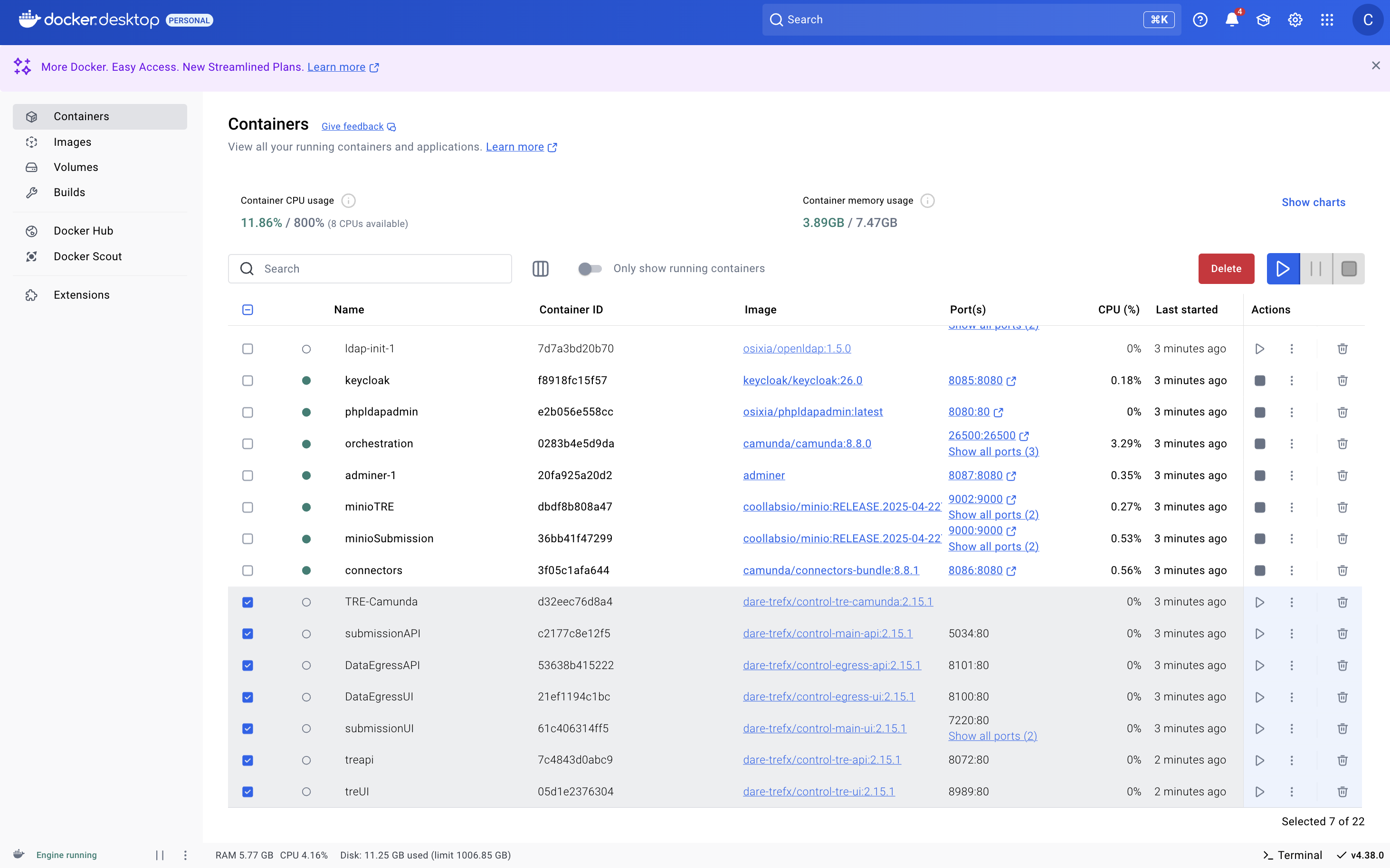Start the treapi container
This screenshot has width=1390, height=868.
tap(1260, 760)
